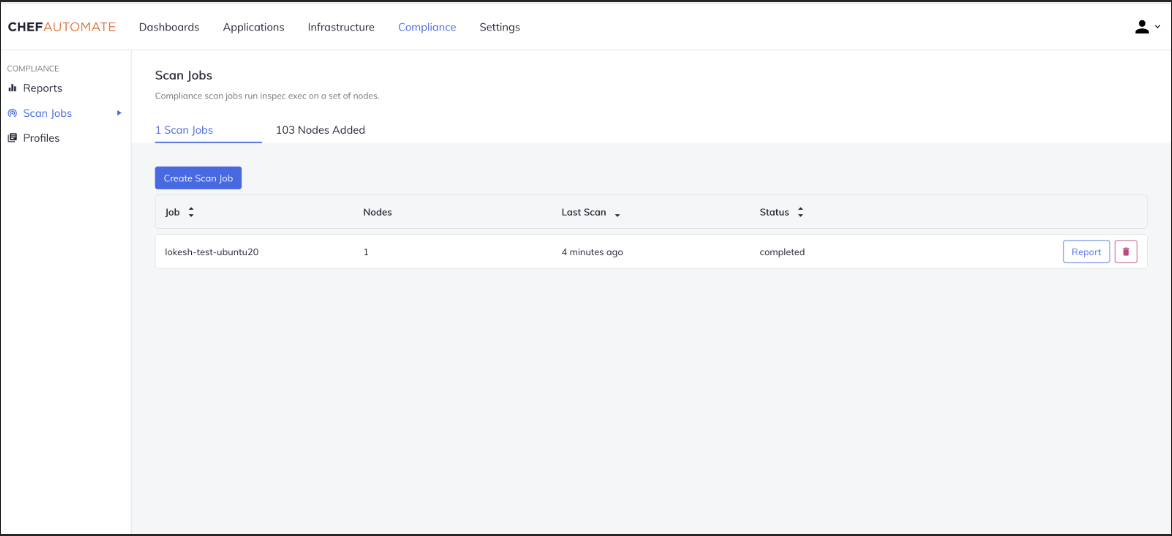Click the lokesh-test-ubuntu20 job name
The image size is (1172, 536).
[212, 252]
